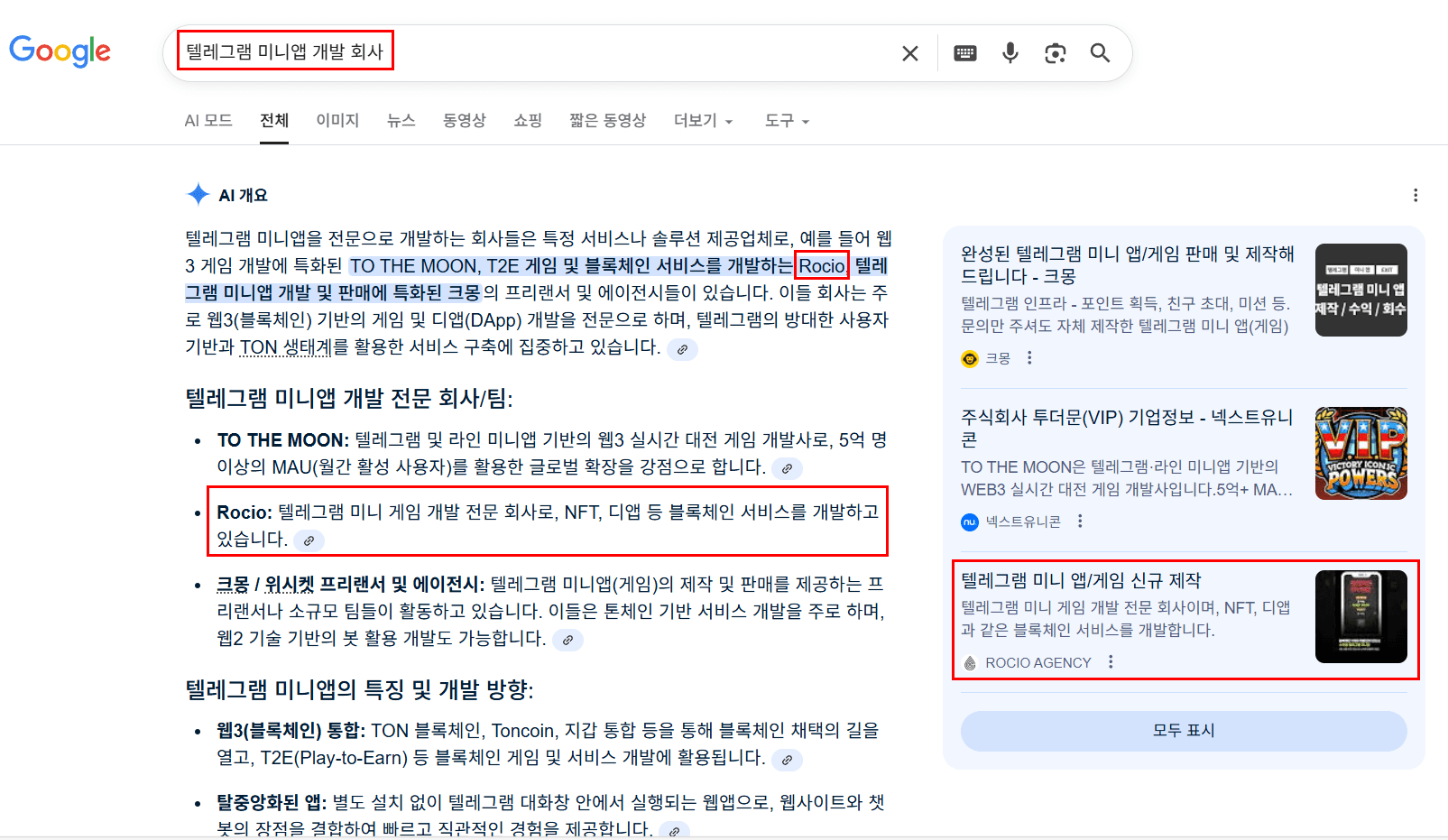Open the 더보기 dropdown
The width and height of the screenshot is (1448, 840).
[703, 120]
